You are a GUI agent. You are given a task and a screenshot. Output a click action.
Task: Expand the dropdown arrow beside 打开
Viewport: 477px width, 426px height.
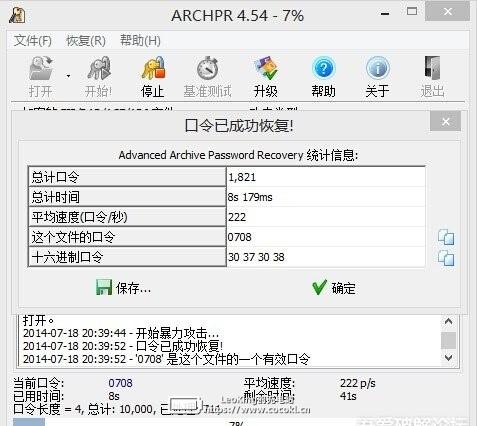click(x=68, y=76)
